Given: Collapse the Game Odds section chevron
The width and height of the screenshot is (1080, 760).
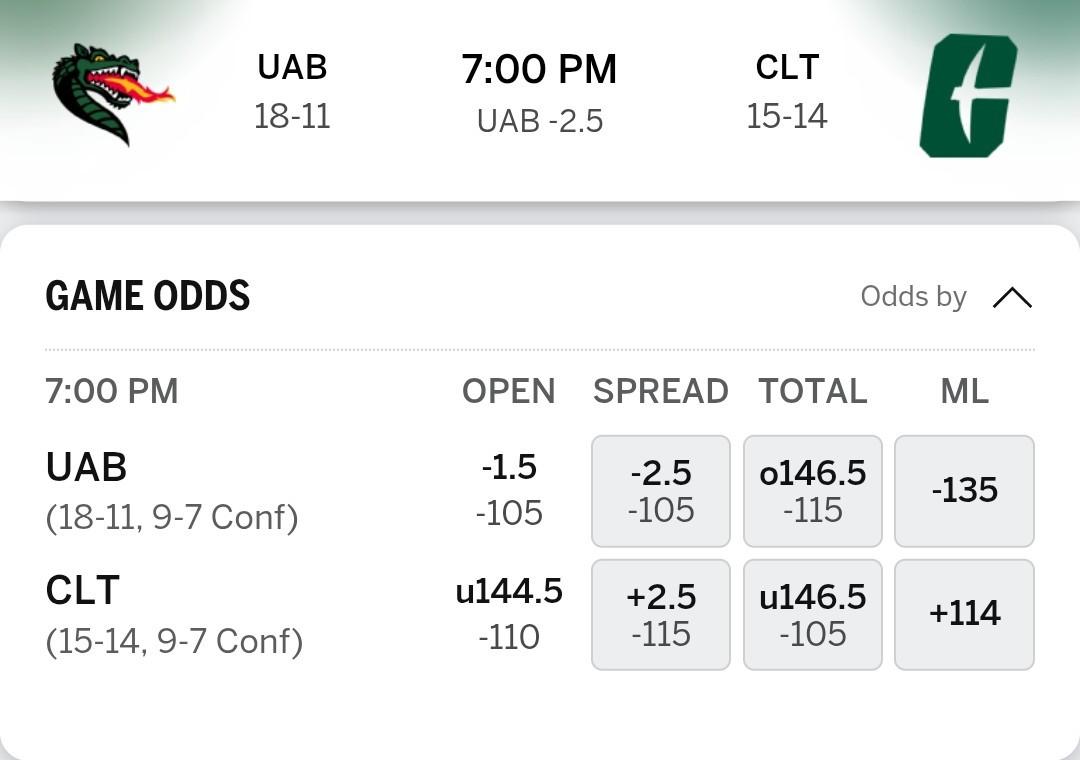Looking at the screenshot, I should point(1011,297).
